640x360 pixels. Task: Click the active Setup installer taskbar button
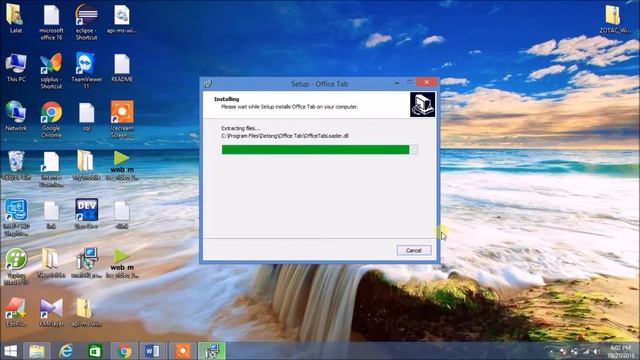pyautogui.click(x=211, y=351)
